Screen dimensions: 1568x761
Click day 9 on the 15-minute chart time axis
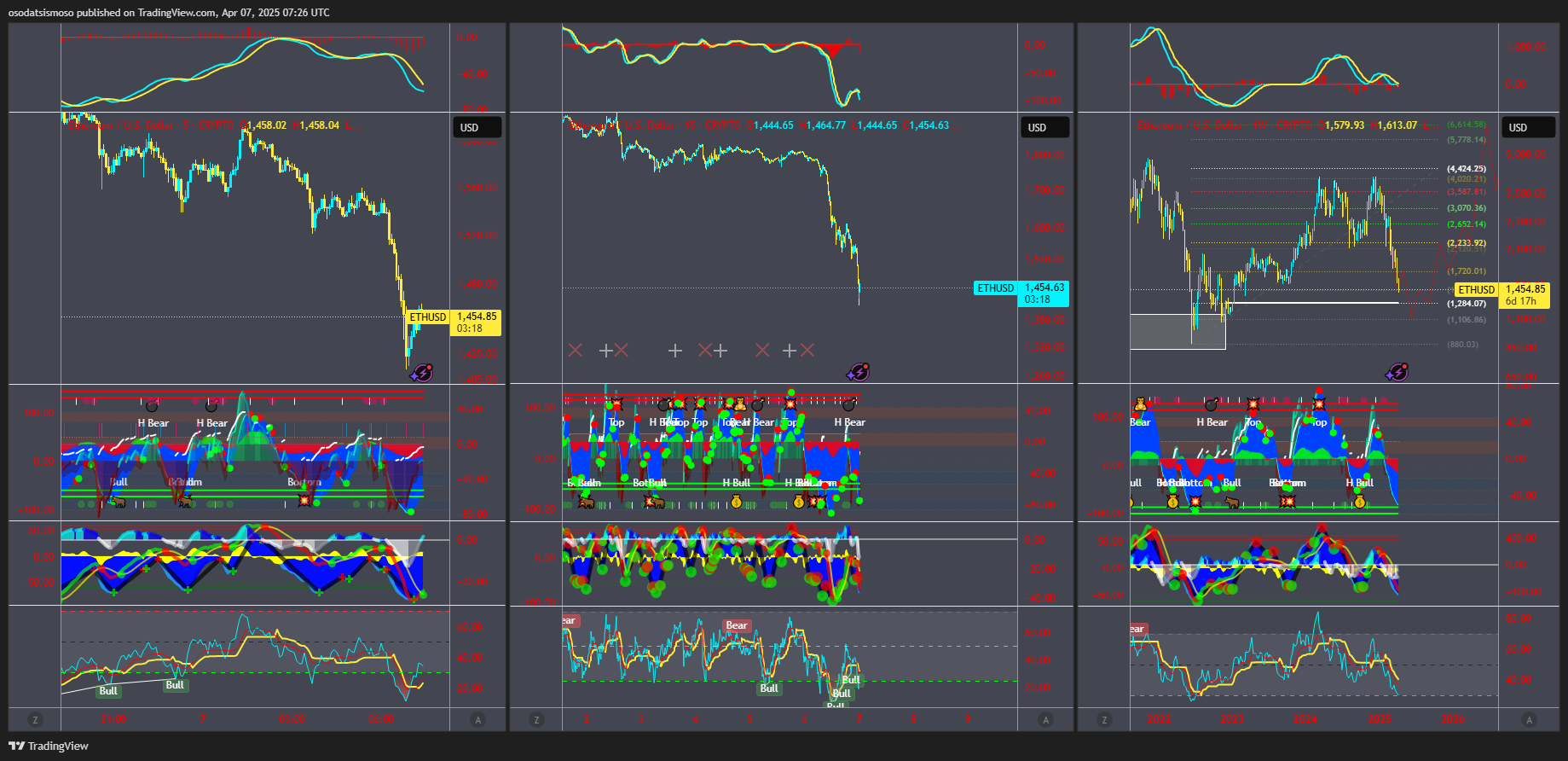(968, 719)
